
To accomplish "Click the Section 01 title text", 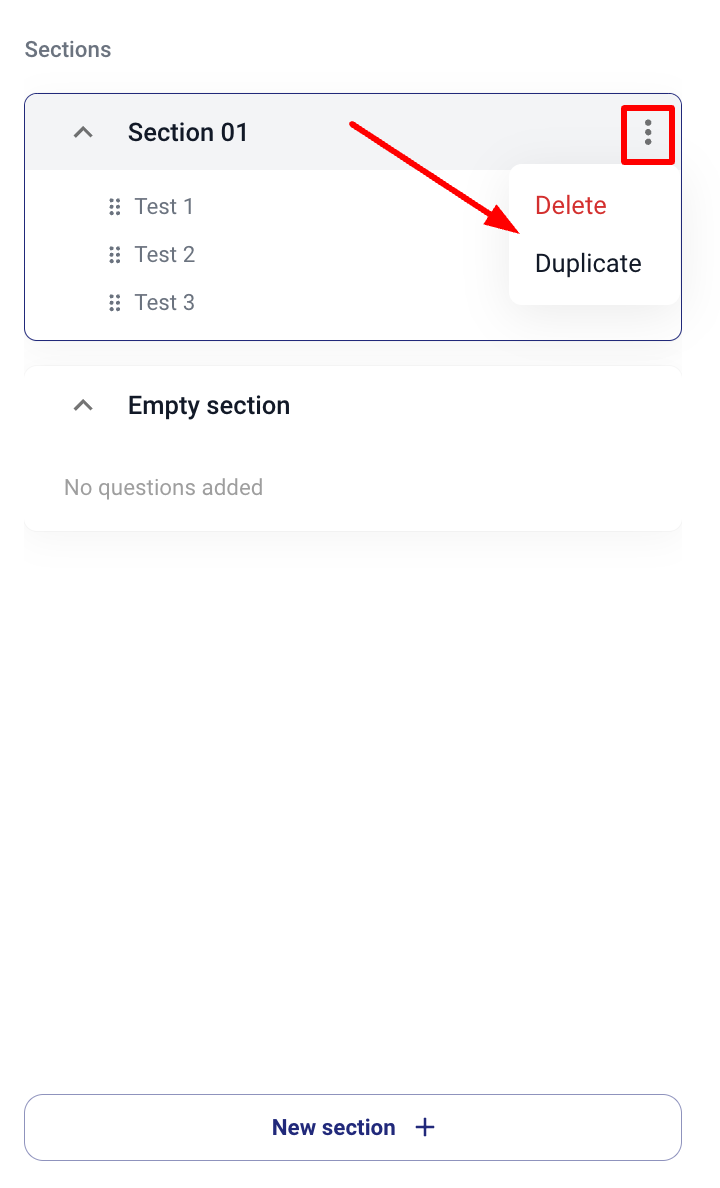I will point(188,132).
